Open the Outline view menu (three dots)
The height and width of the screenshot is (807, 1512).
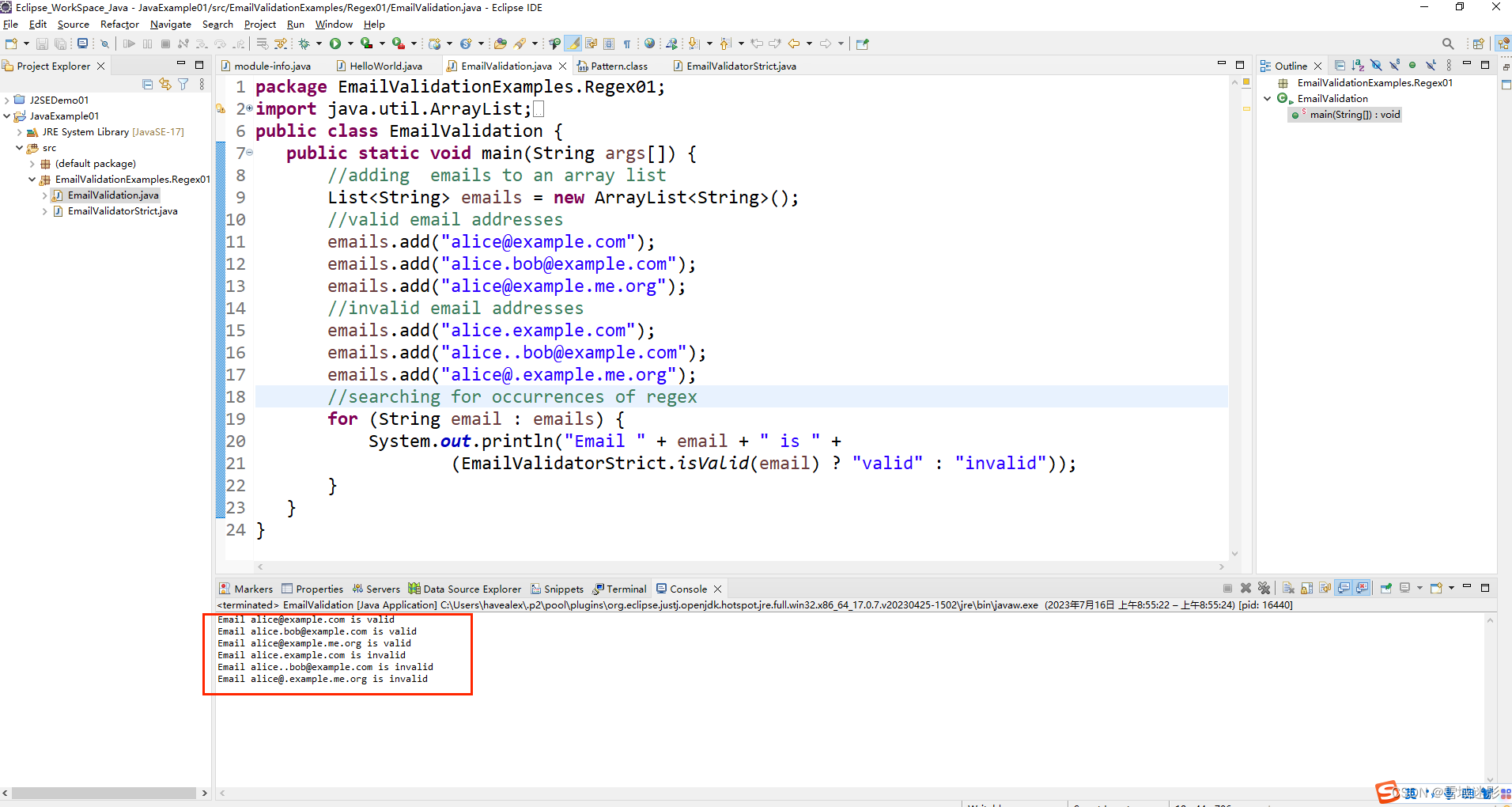pyautogui.click(x=1449, y=66)
